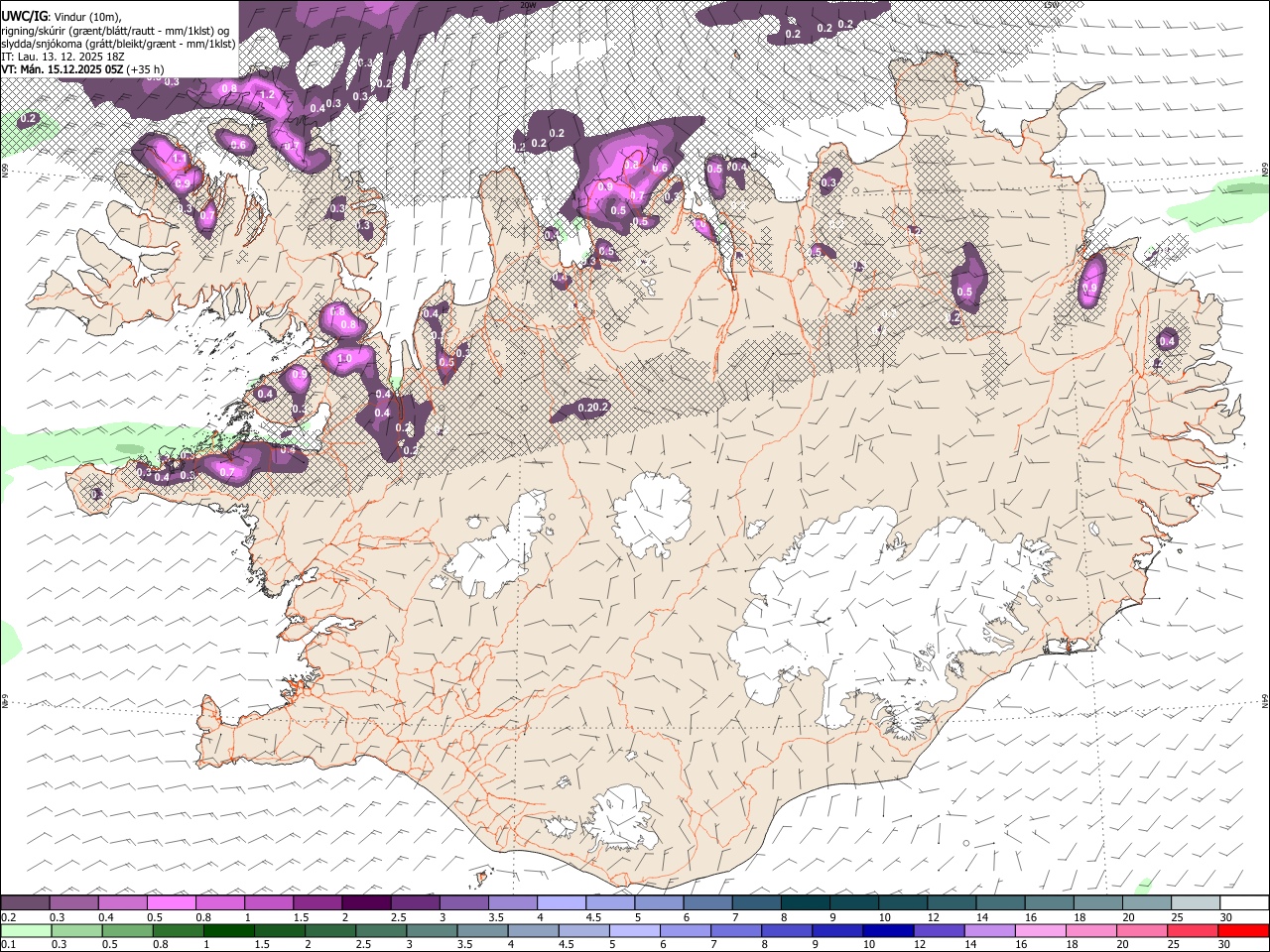Select top-row swatch between 18 and 20
Image resolution: width=1270 pixels, height=952 pixels.
click(1097, 902)
